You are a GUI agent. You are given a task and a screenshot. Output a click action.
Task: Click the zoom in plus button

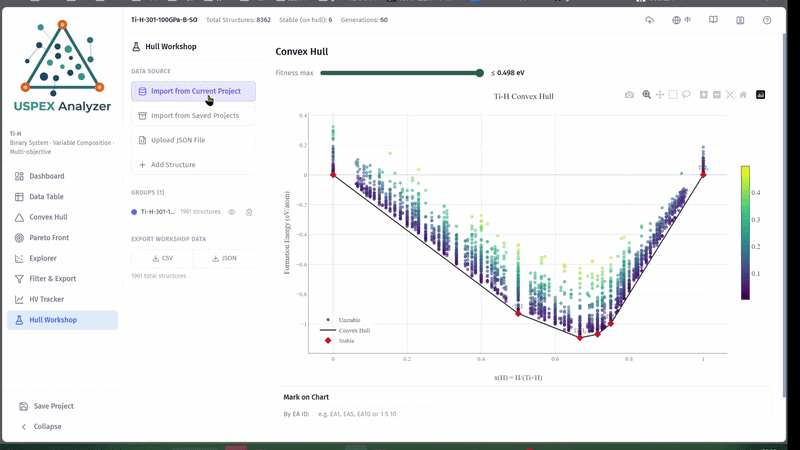[x=704, y=95]
